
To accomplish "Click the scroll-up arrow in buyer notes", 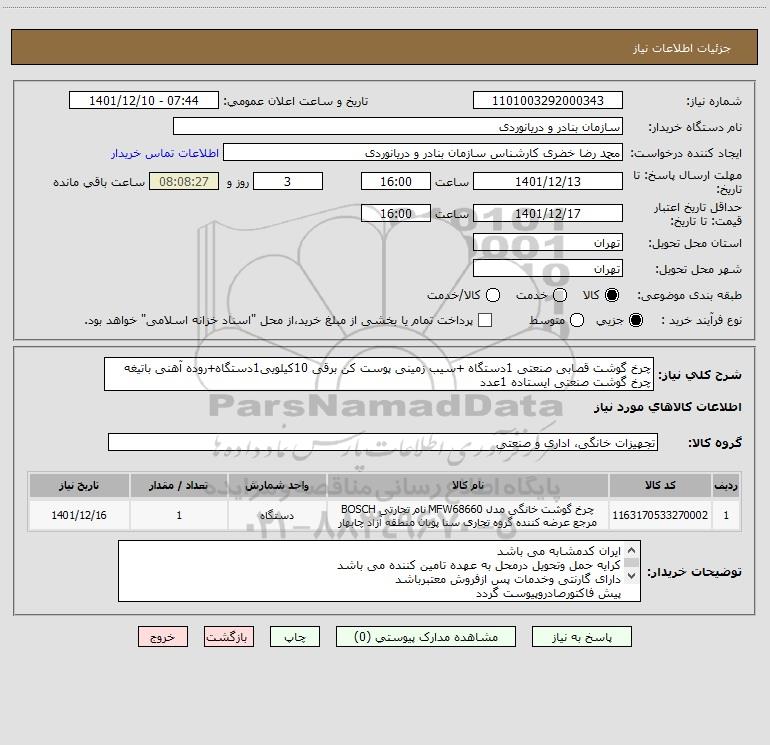I will [x=631, y=550].
